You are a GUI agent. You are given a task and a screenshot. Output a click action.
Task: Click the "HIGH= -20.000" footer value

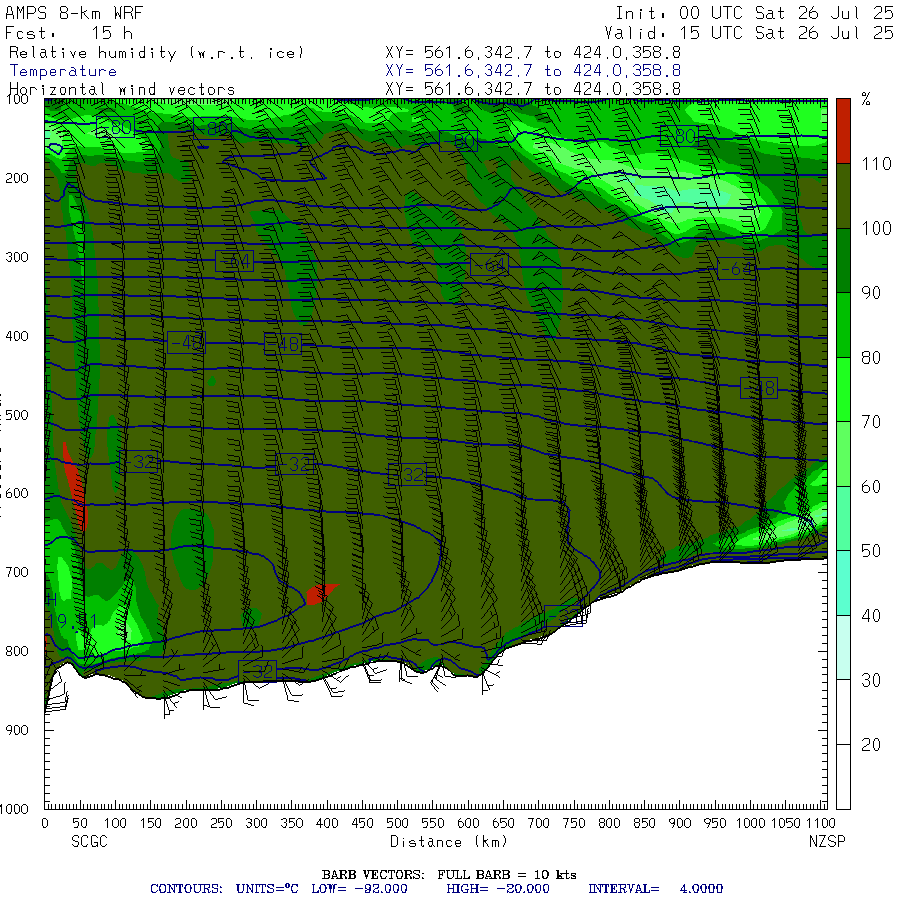pyautogui.click(x=498, y=889)
